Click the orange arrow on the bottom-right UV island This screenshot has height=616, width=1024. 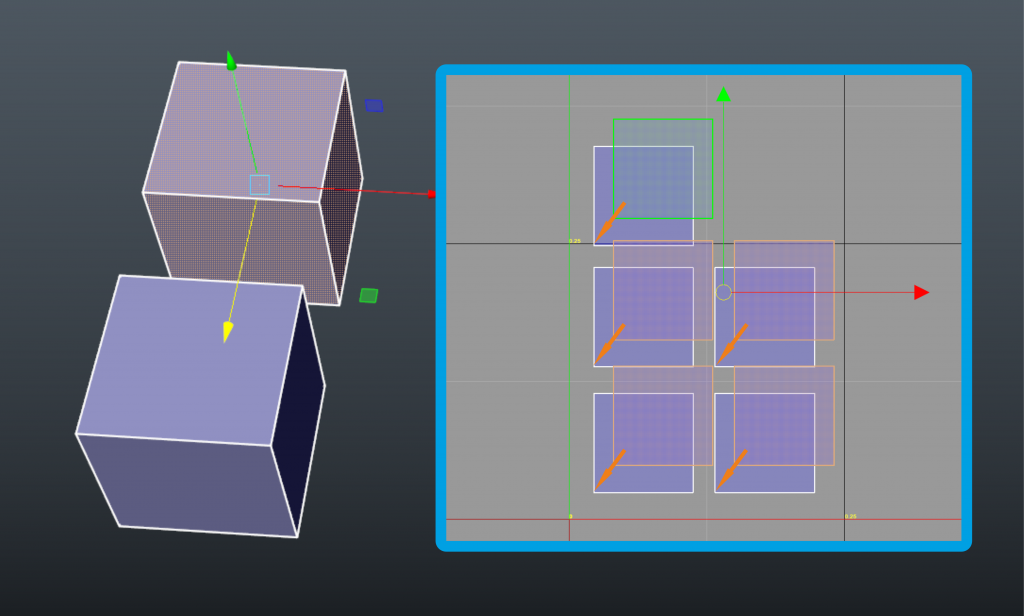(x=731, y=469)
